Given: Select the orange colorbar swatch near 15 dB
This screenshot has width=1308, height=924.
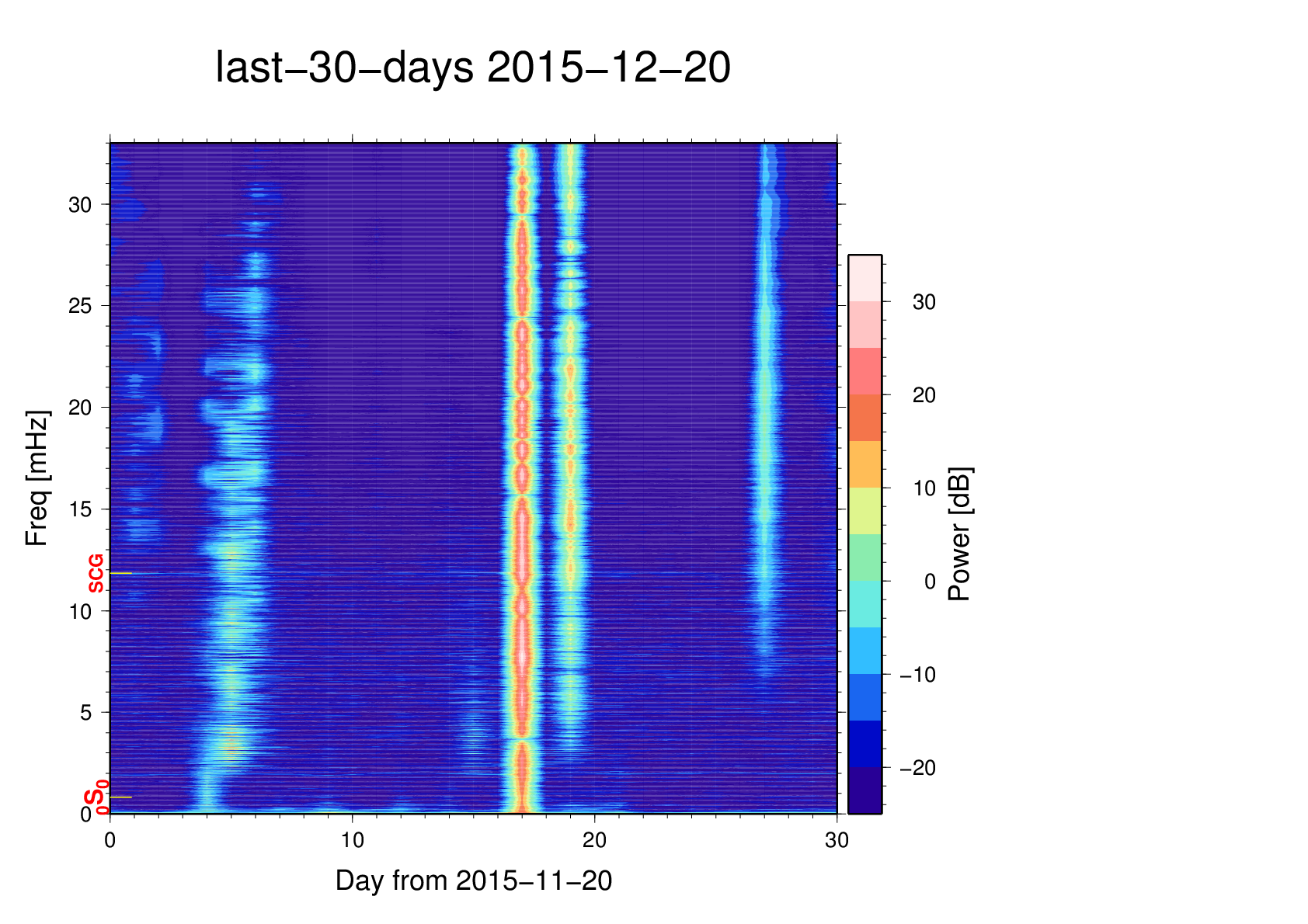Looking at the screenshot, I should [x=864, y=464].
